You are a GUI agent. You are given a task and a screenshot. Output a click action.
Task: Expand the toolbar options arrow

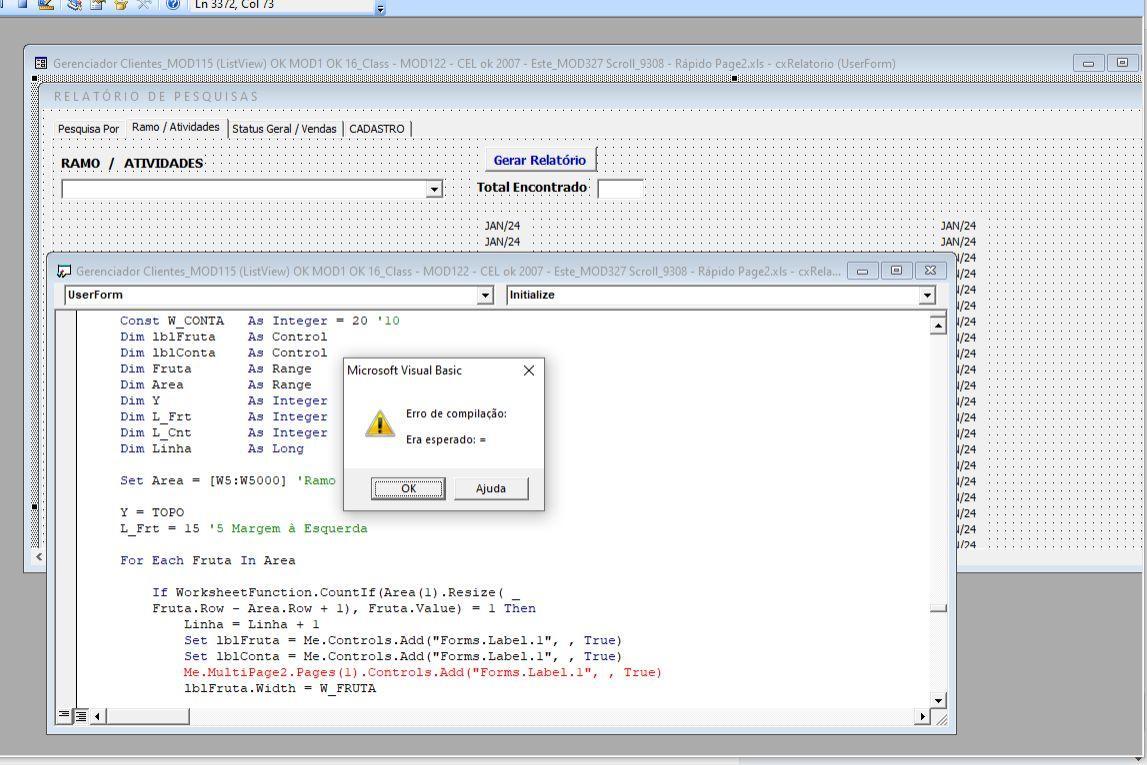pos(380,9)
